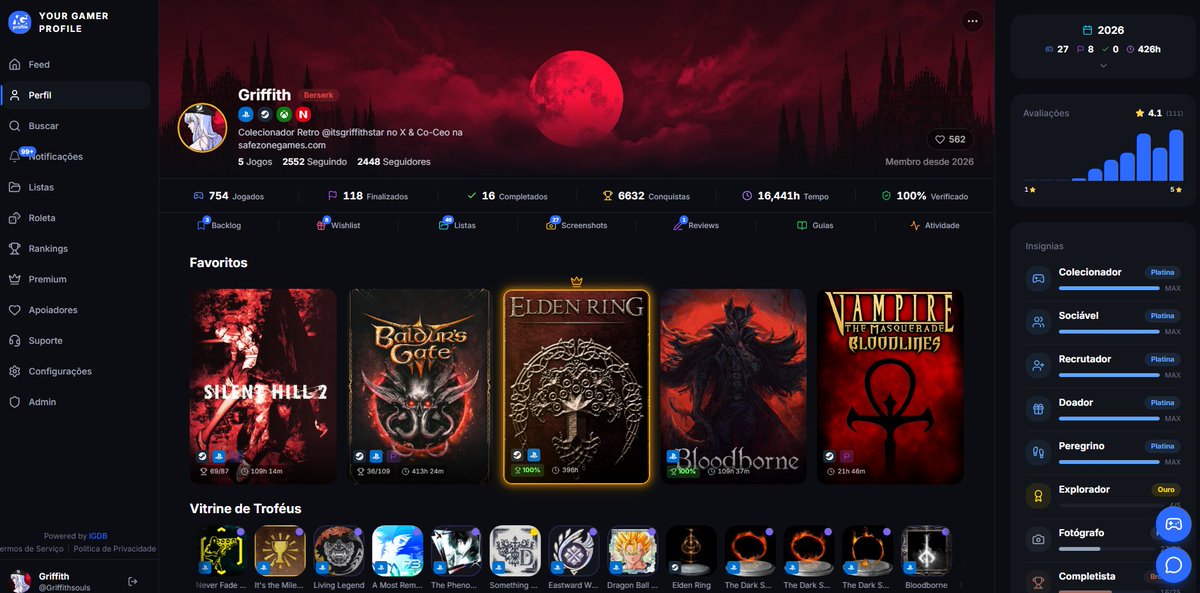Switch to the Screenshots tab

coord(576,225)
